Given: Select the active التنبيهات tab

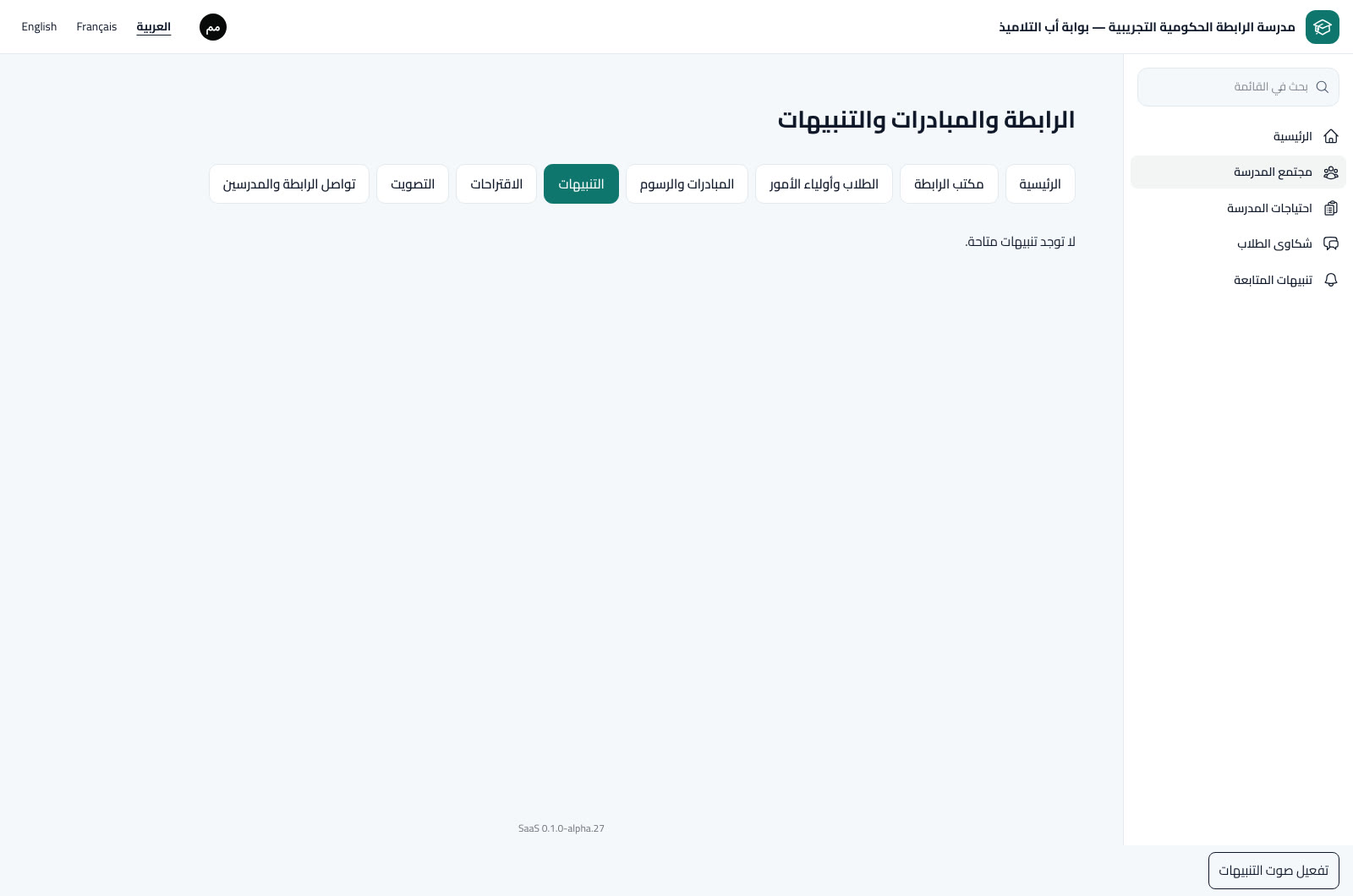Looking at the screenshot, I should (581, 183).
